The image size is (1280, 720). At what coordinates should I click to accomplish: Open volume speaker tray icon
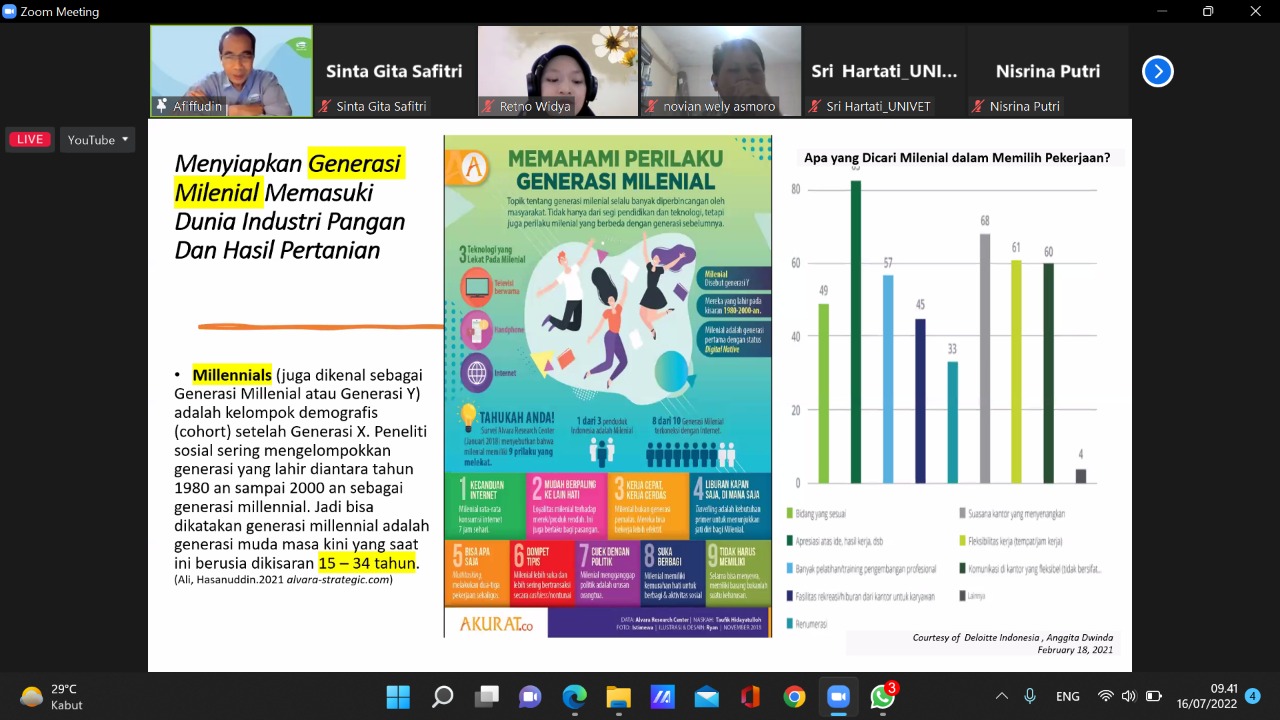1129,697
